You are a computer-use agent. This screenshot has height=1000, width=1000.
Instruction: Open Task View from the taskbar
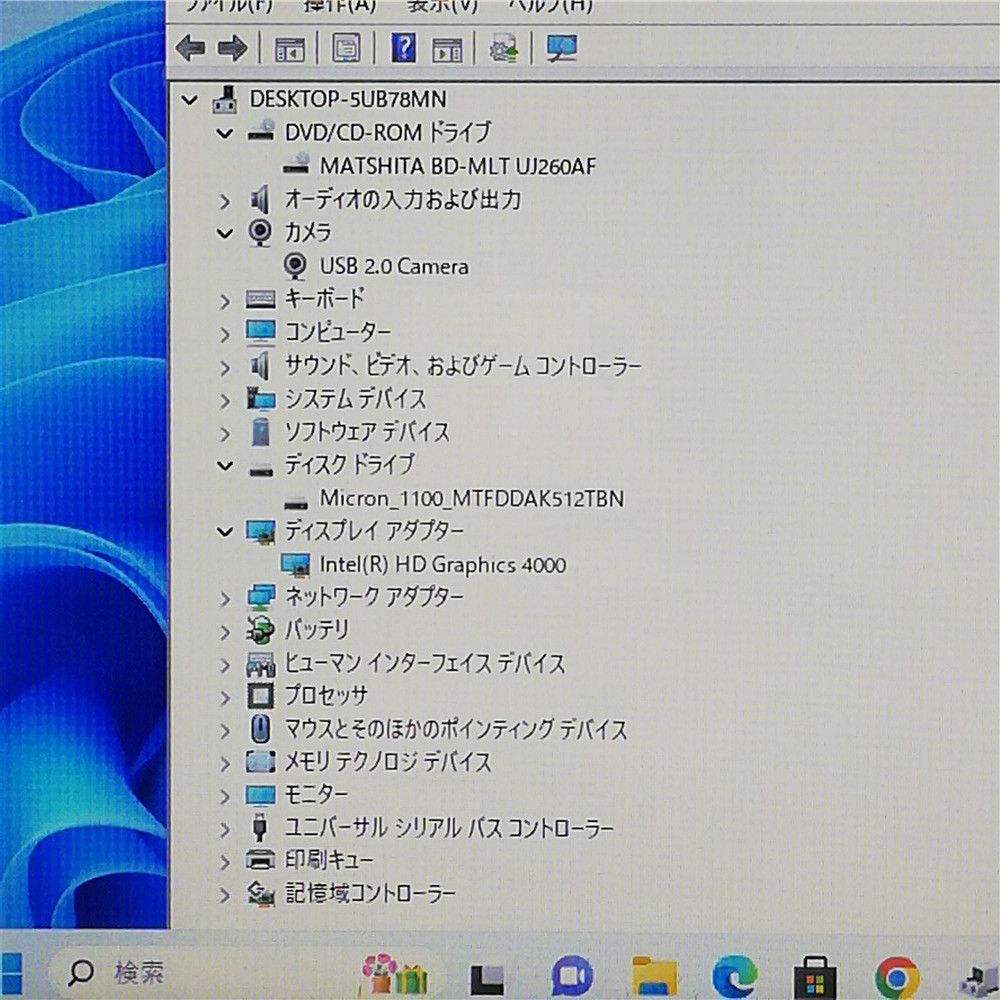(x=487, y=978)
